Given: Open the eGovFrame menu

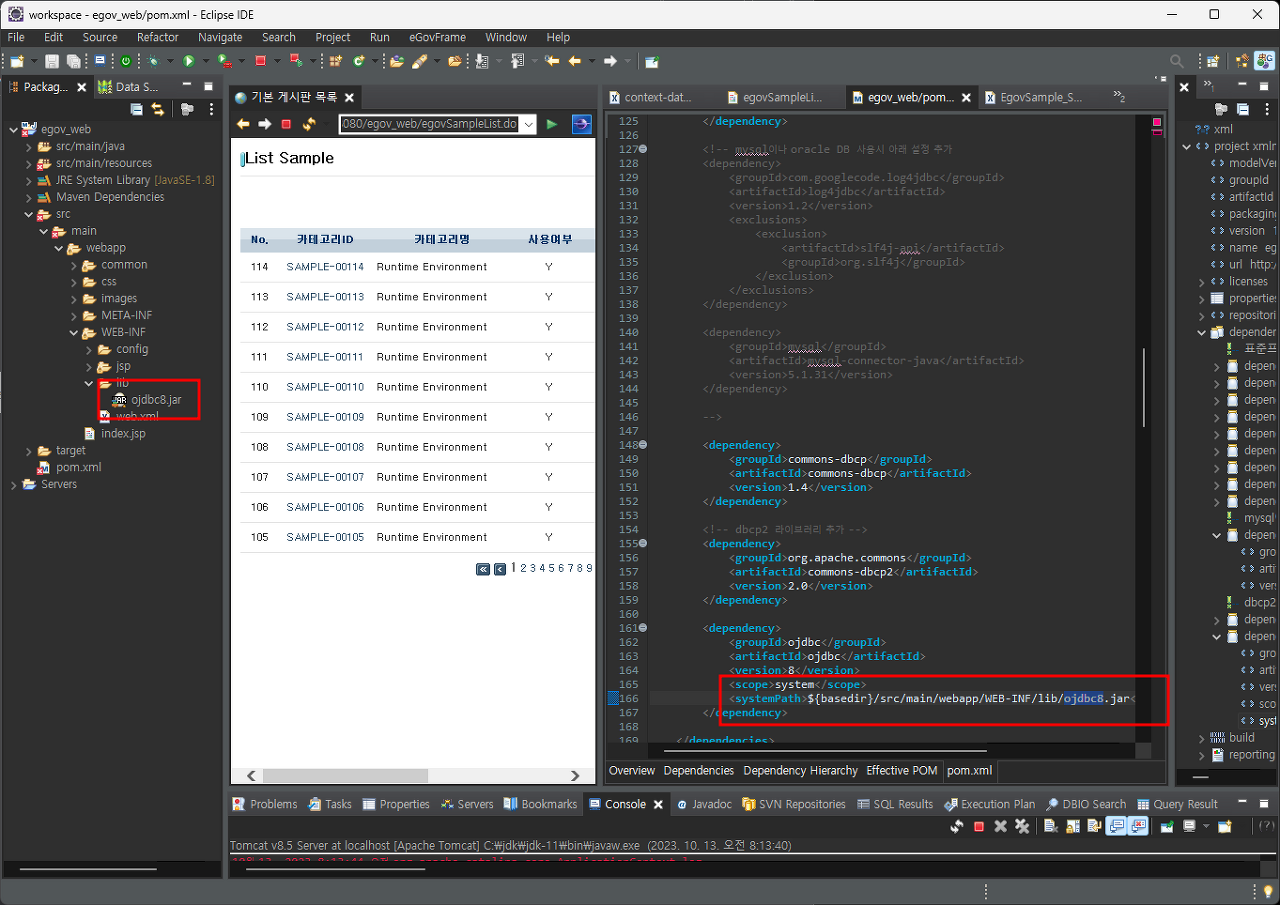Looking at the screenshot, I should (437, 37).
